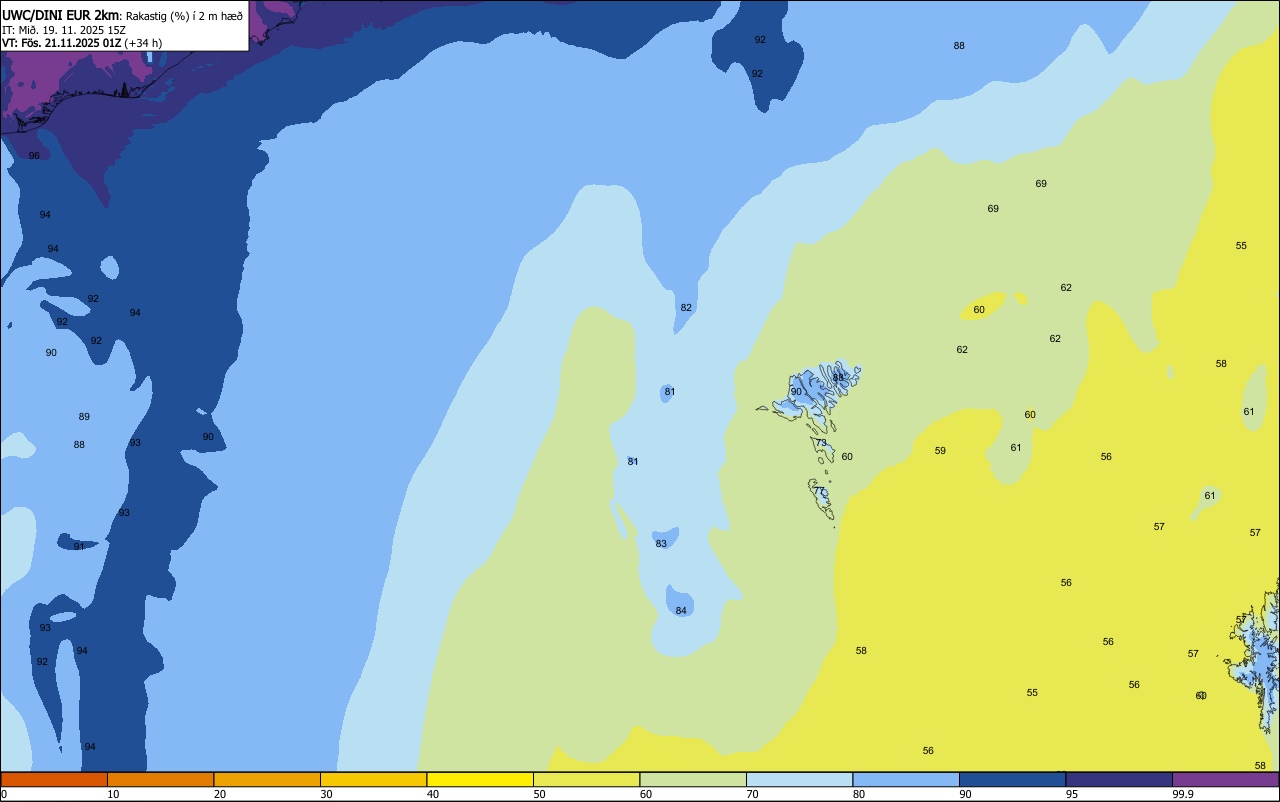Choose the 60–70 light green legend swatch
The image size is (1280, 802).
[693, 779]
